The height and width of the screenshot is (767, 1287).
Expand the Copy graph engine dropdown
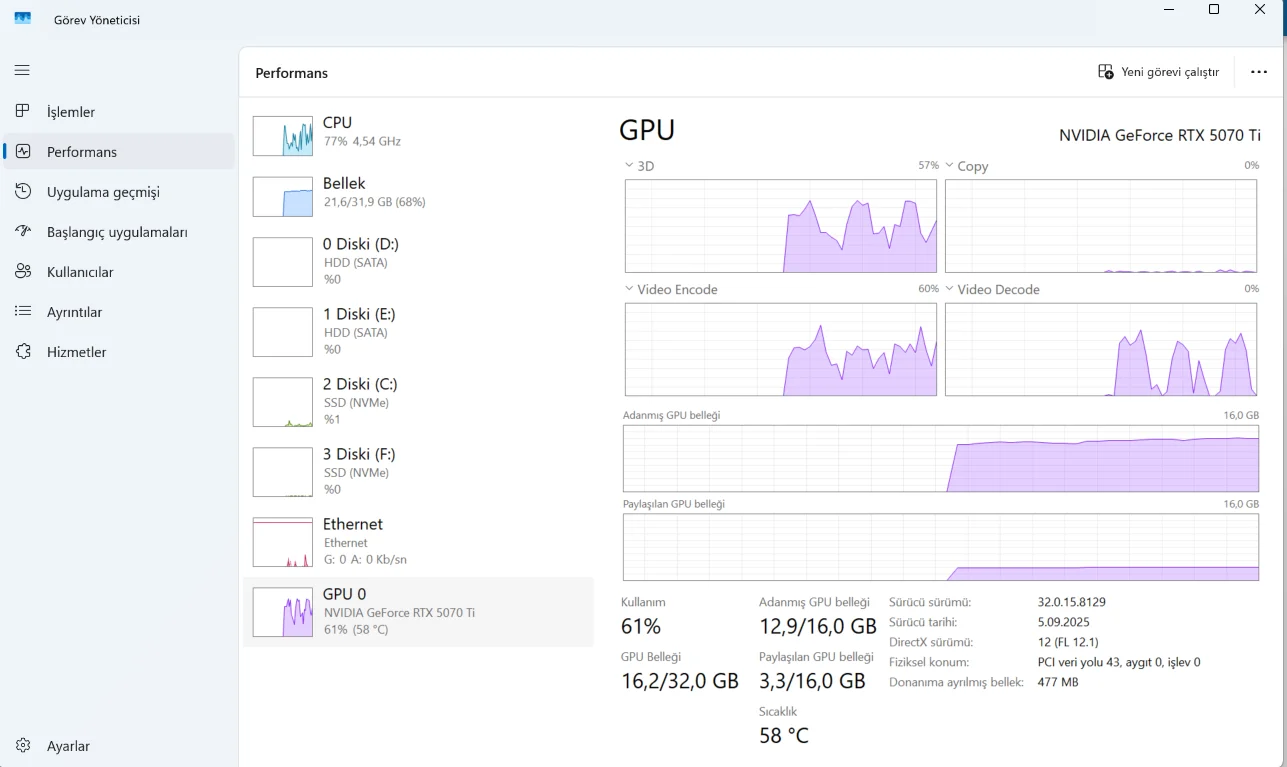950,166
